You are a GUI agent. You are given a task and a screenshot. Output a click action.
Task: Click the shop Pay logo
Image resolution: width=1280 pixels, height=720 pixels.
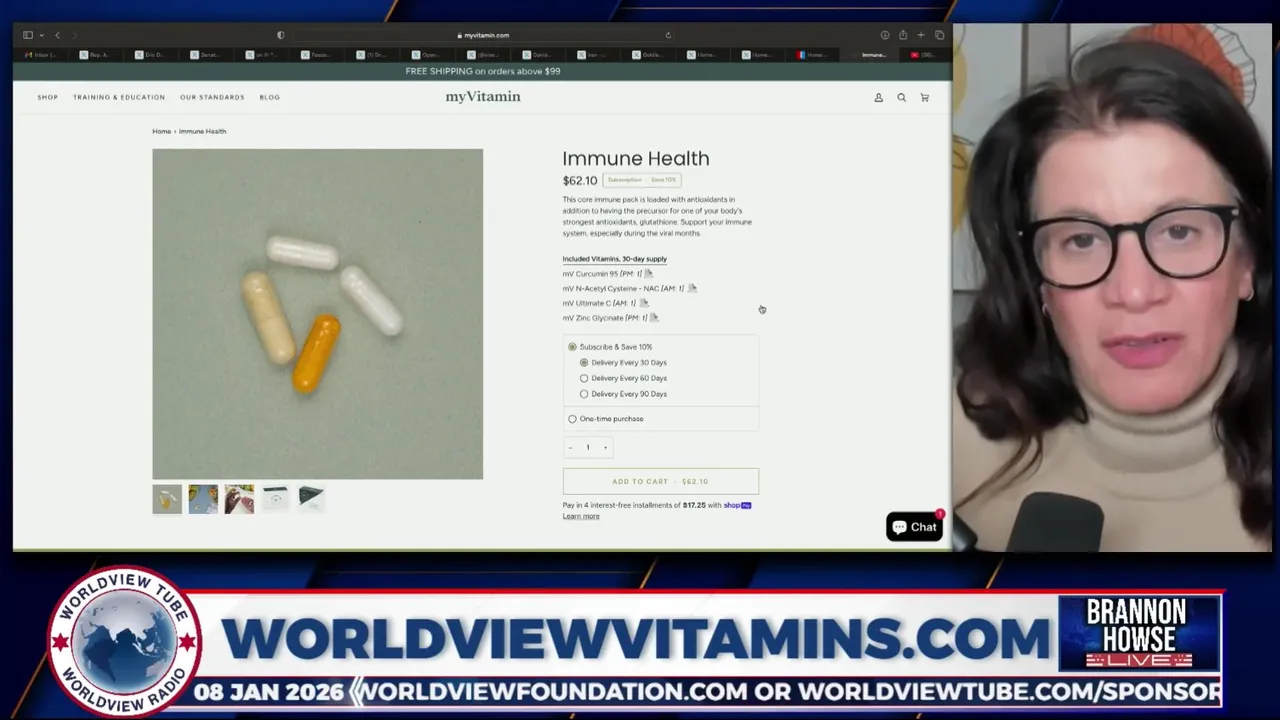(x=738, y=505)
